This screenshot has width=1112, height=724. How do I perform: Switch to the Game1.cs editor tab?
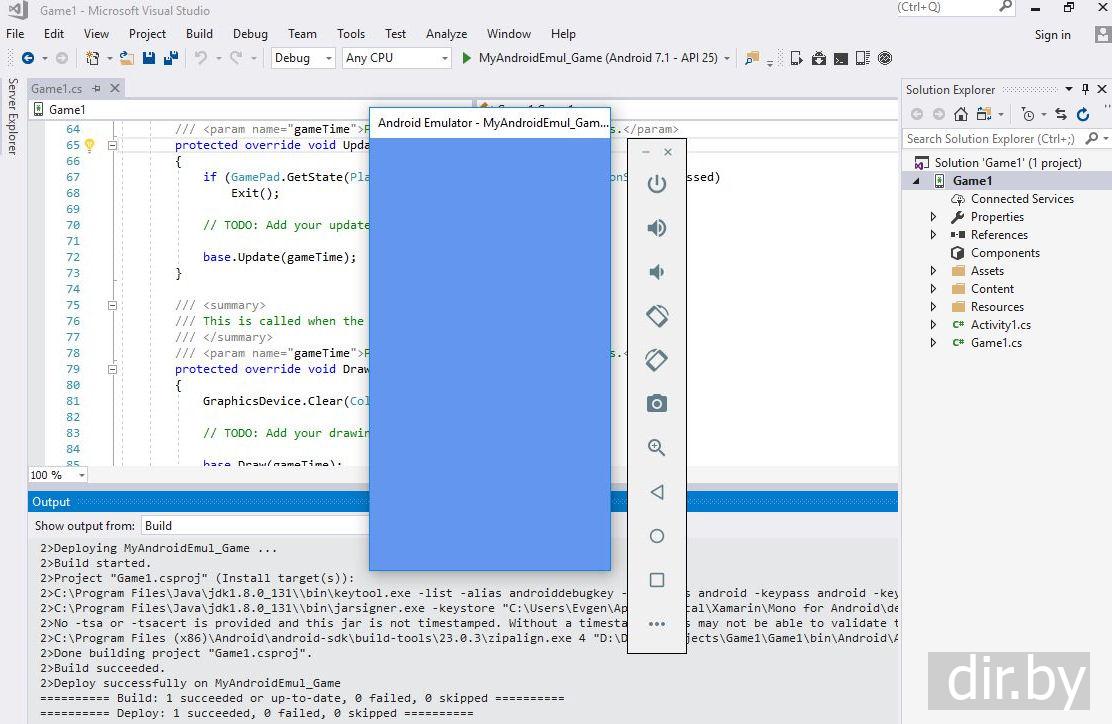coord(57,89)
